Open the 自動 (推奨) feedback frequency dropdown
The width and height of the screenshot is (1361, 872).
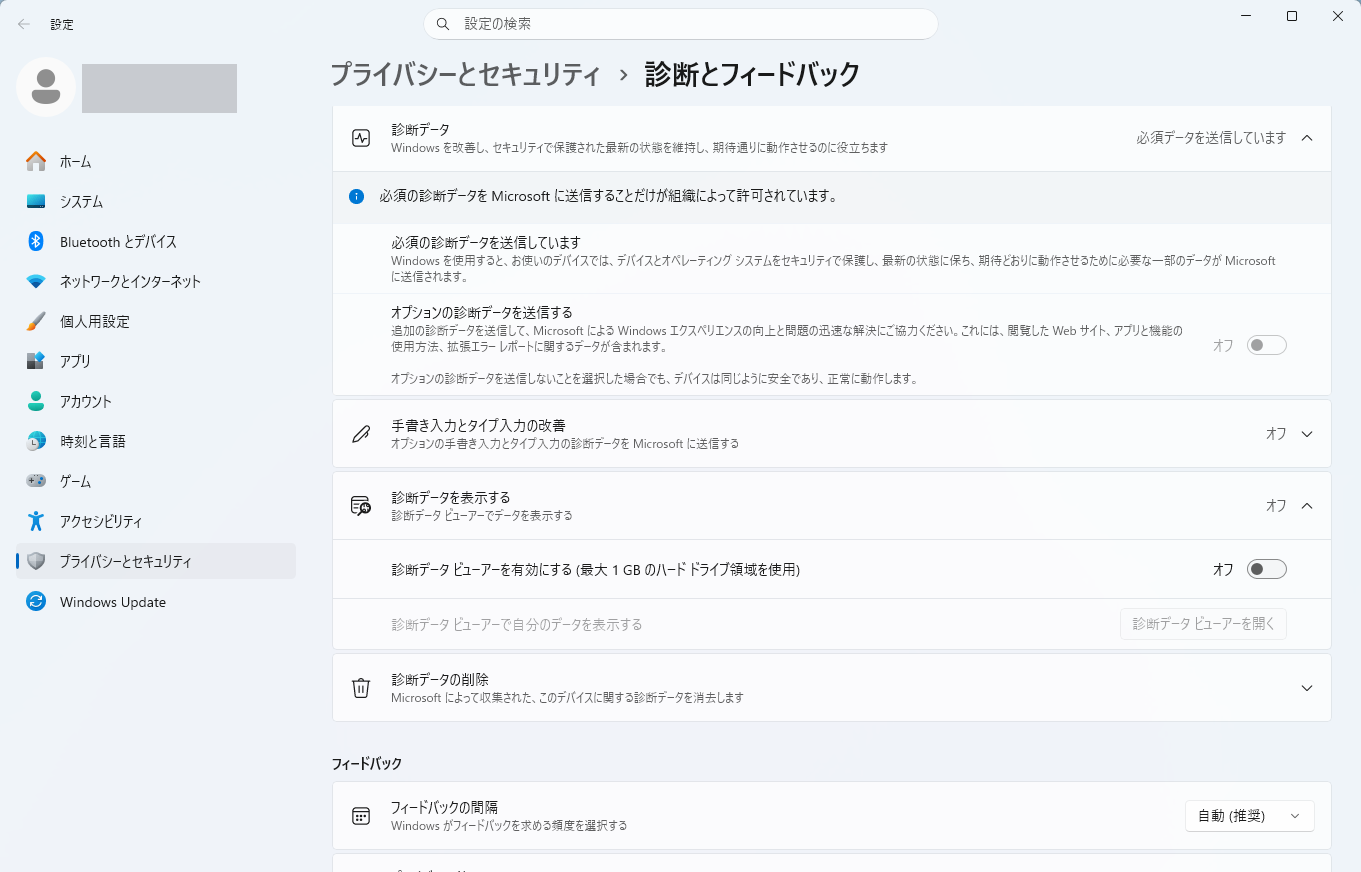point(1250,816)
